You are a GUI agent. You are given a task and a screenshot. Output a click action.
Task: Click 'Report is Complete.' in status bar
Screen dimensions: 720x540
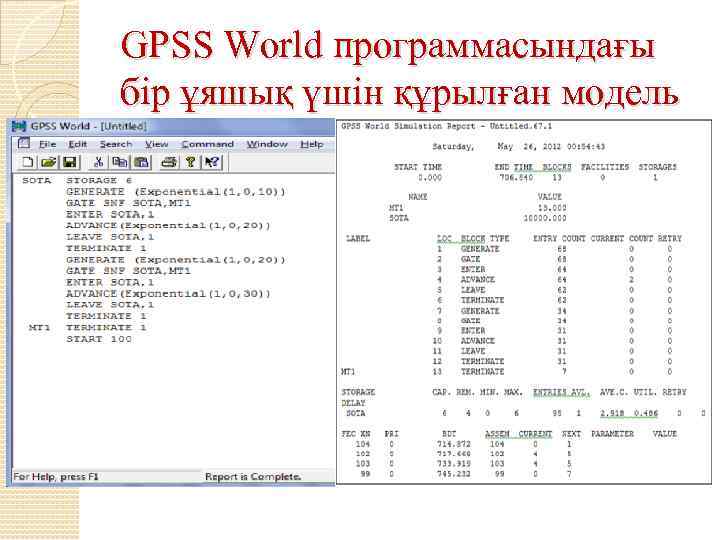253,477
